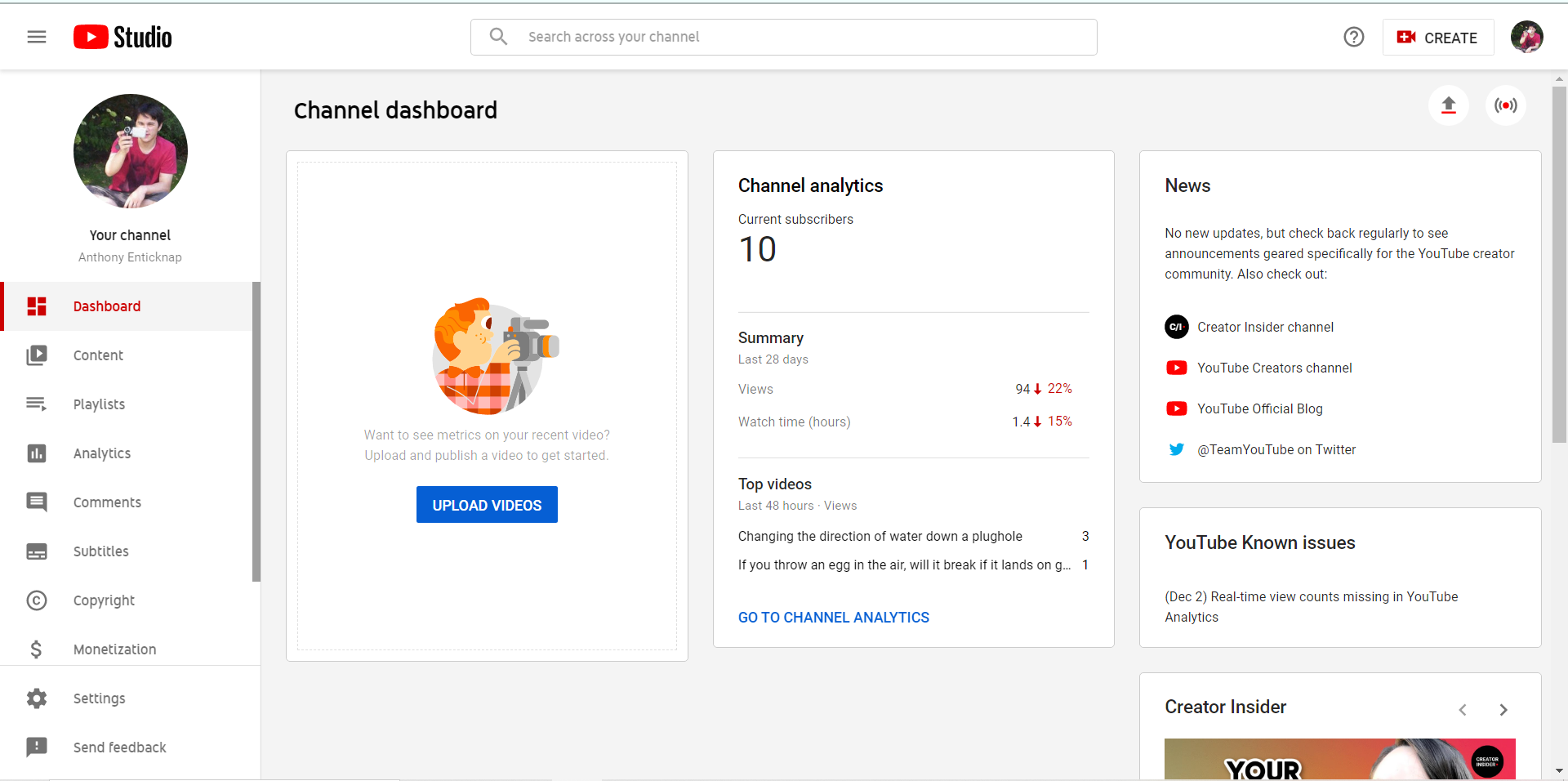Click the search magnifier icon
This screenshot has width=1568, height=781.
(x=498, y=37)
